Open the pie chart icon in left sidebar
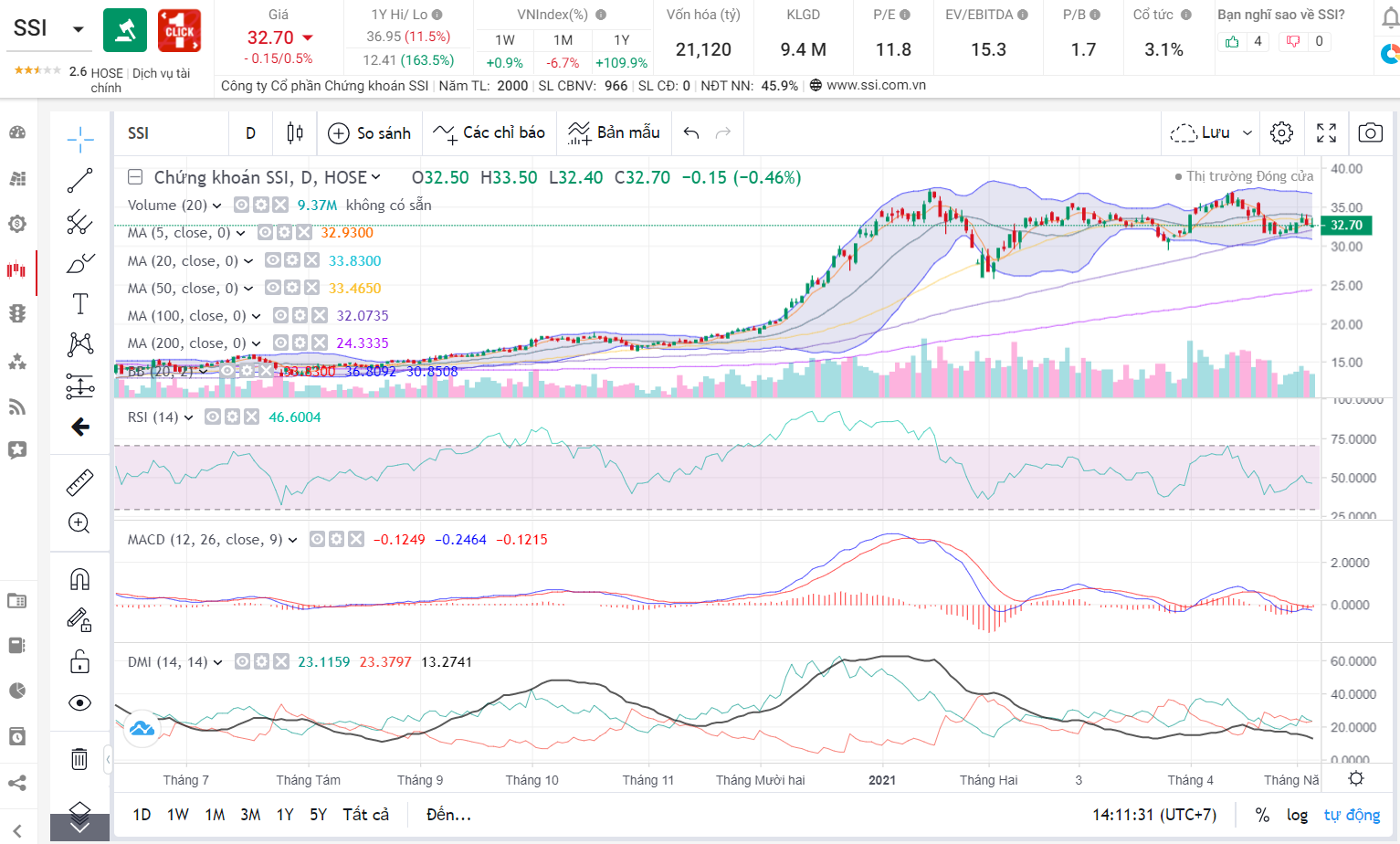 (17, 691)
